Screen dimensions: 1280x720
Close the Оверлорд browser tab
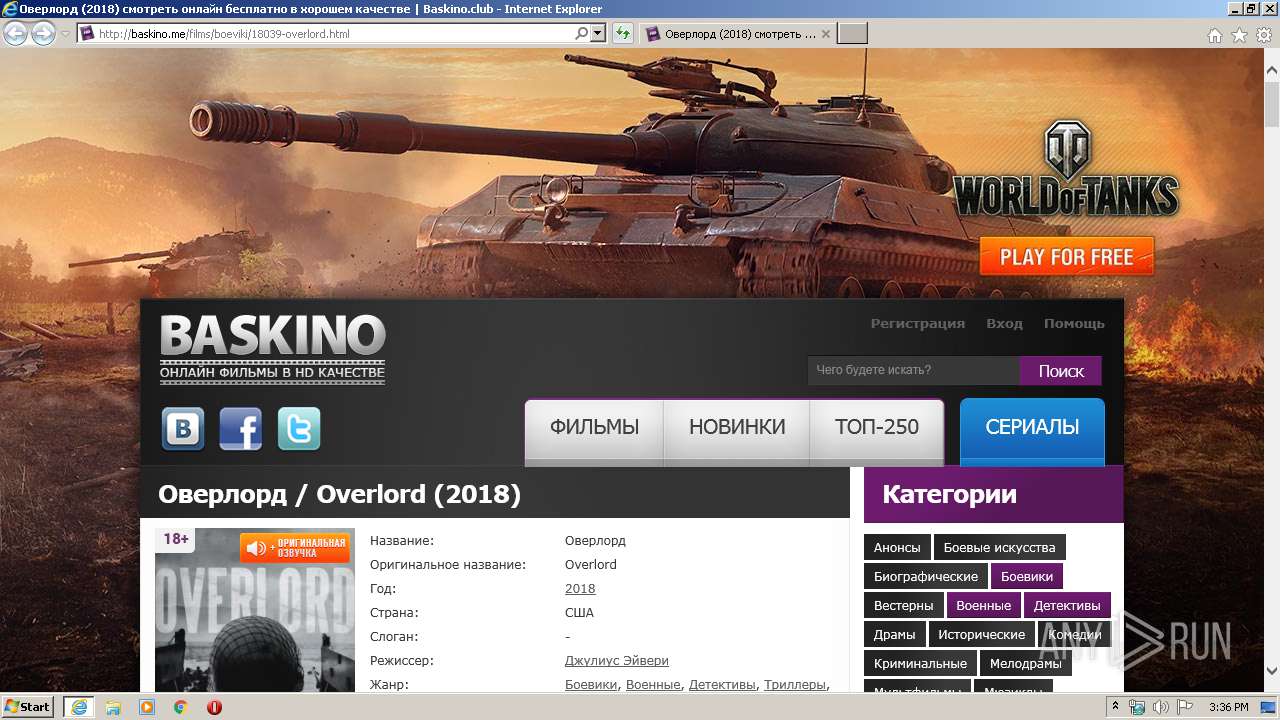(826, 34)
